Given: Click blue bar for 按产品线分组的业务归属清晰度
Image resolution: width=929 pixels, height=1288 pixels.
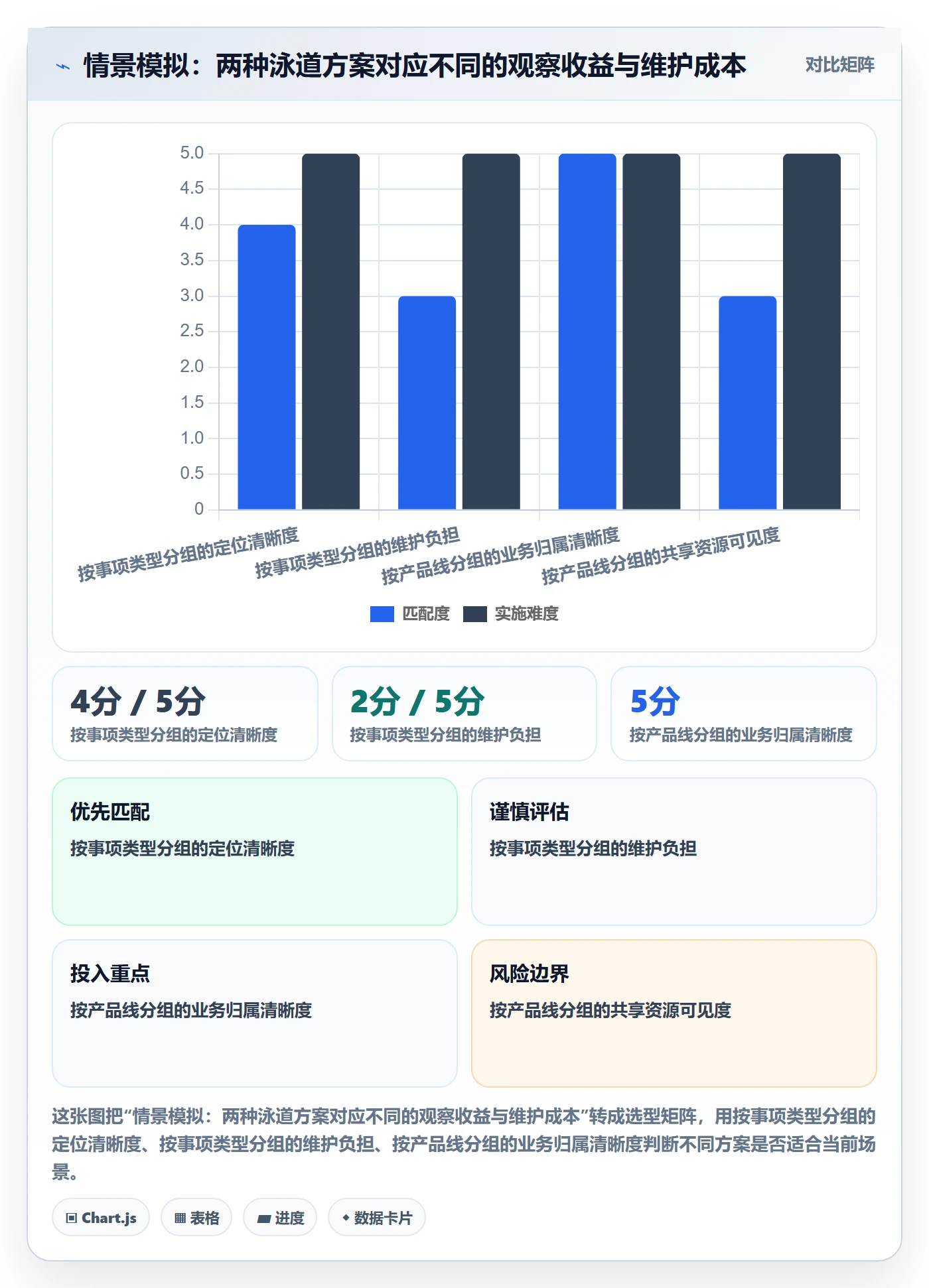Looking at the screenshot, I should pos(587,332).
